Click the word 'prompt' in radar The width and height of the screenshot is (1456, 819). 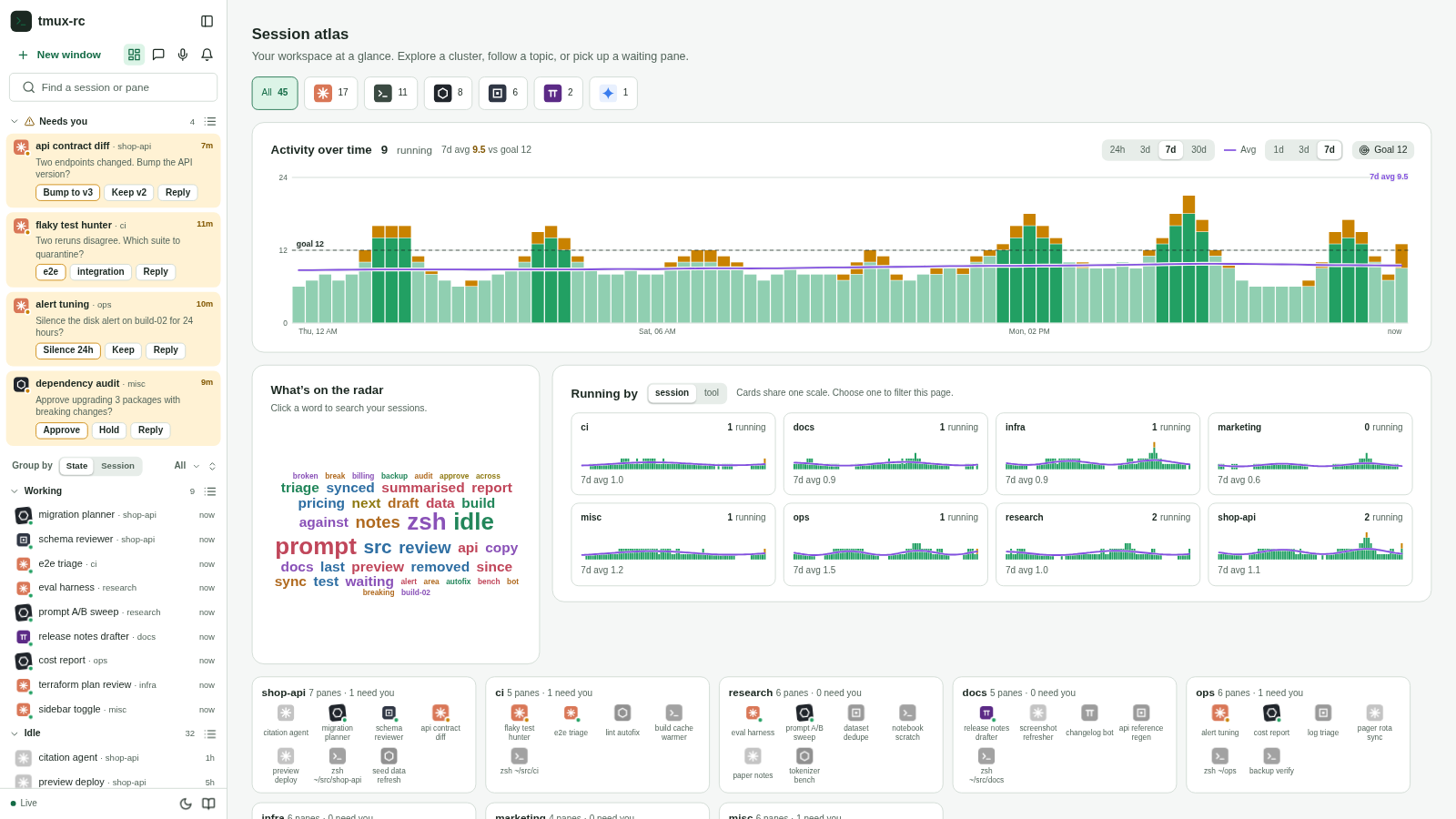click(316, 546)
